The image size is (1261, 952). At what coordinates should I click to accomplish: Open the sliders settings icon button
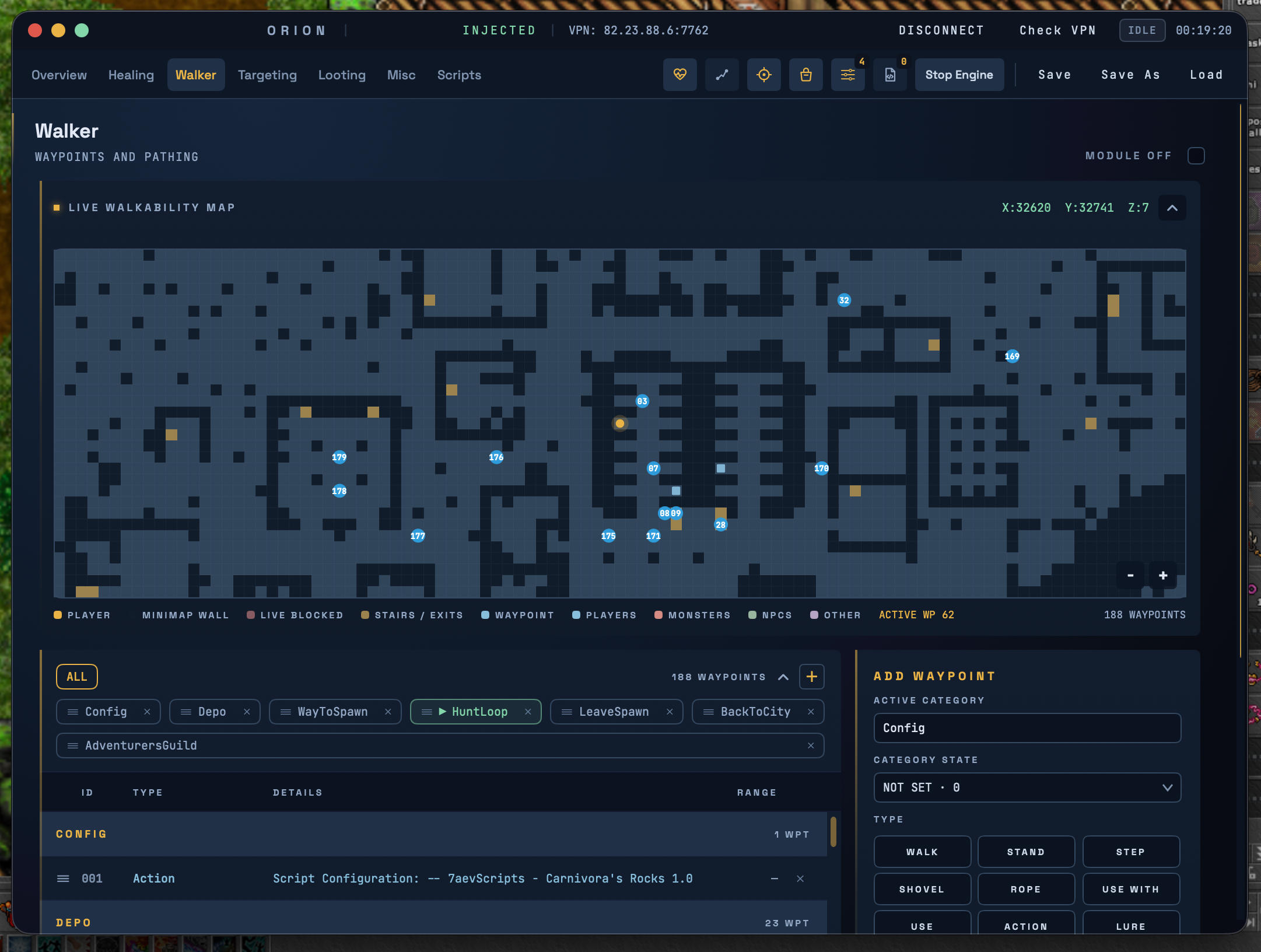point(847,75)
